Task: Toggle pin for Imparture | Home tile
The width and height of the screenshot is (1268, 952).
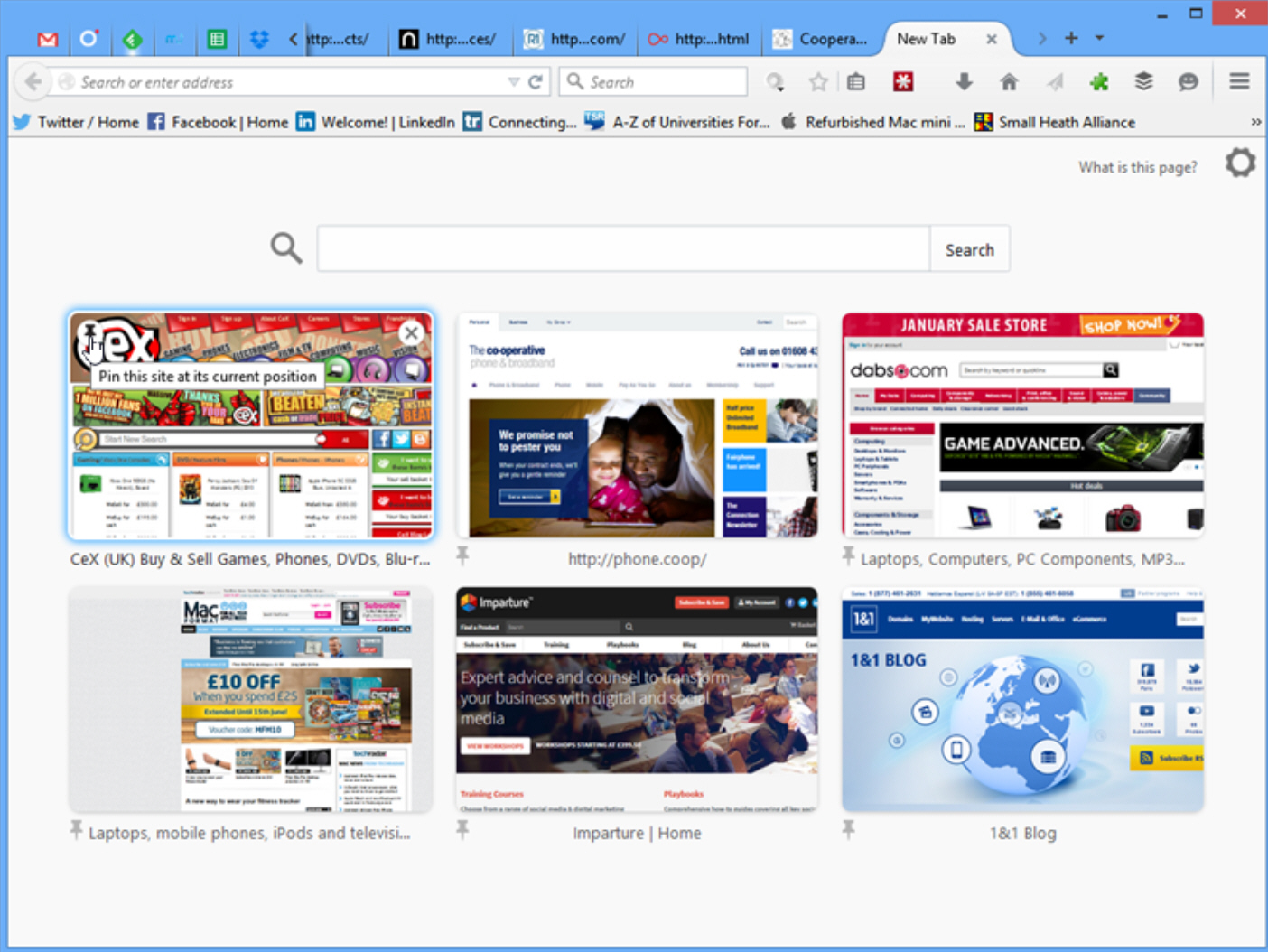Action: tap(462, 830)
